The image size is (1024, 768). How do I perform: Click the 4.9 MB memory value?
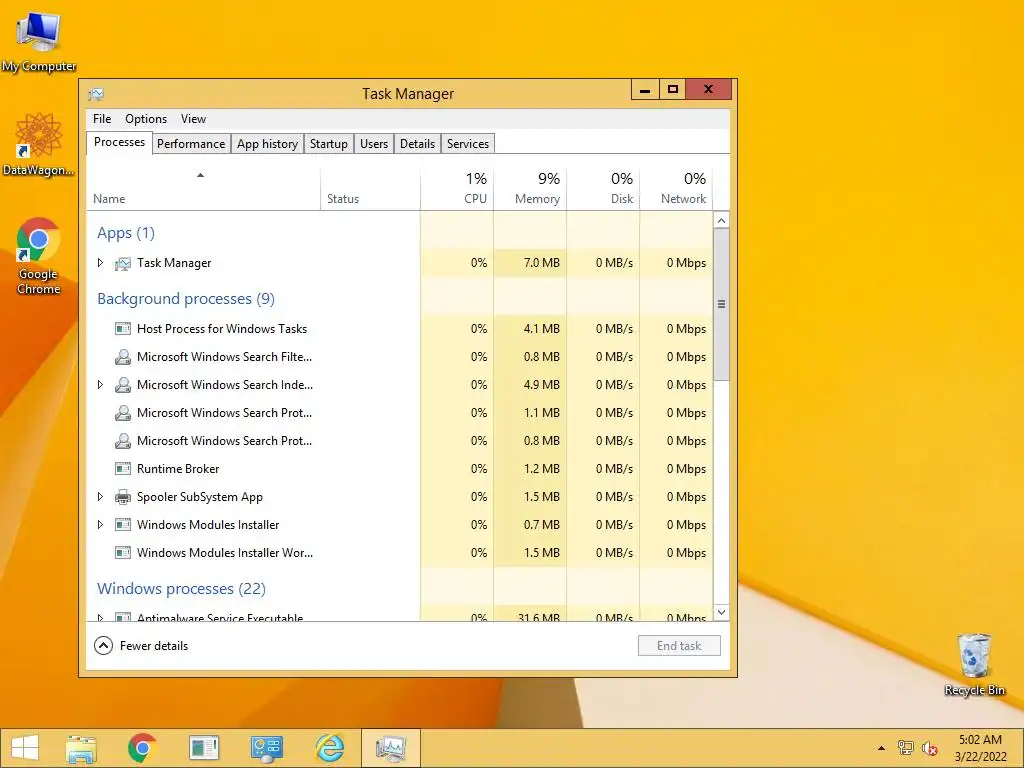tap(541, 385)
